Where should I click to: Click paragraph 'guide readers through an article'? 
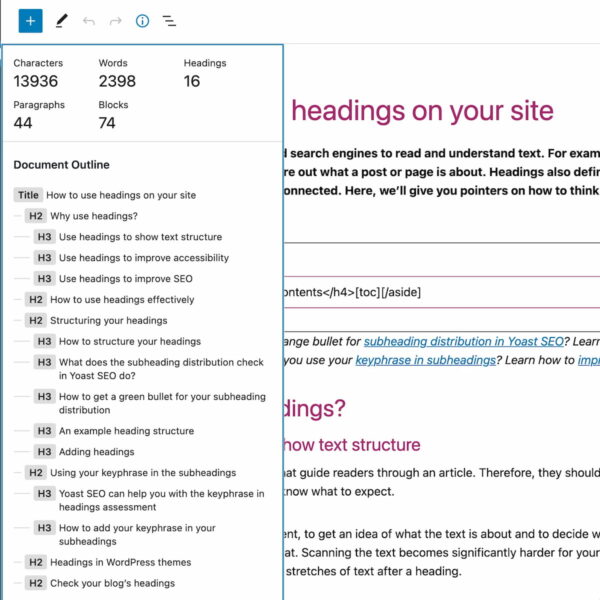pos(442,482)
